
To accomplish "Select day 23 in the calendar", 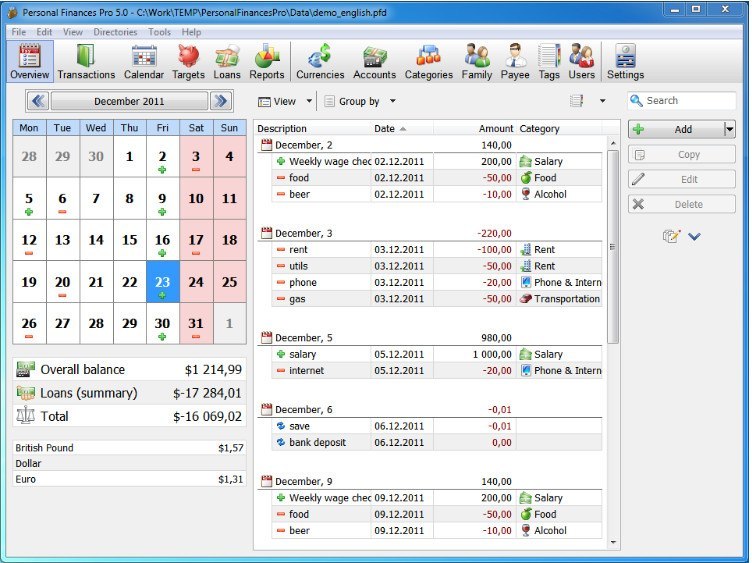I will pos(163,282).
